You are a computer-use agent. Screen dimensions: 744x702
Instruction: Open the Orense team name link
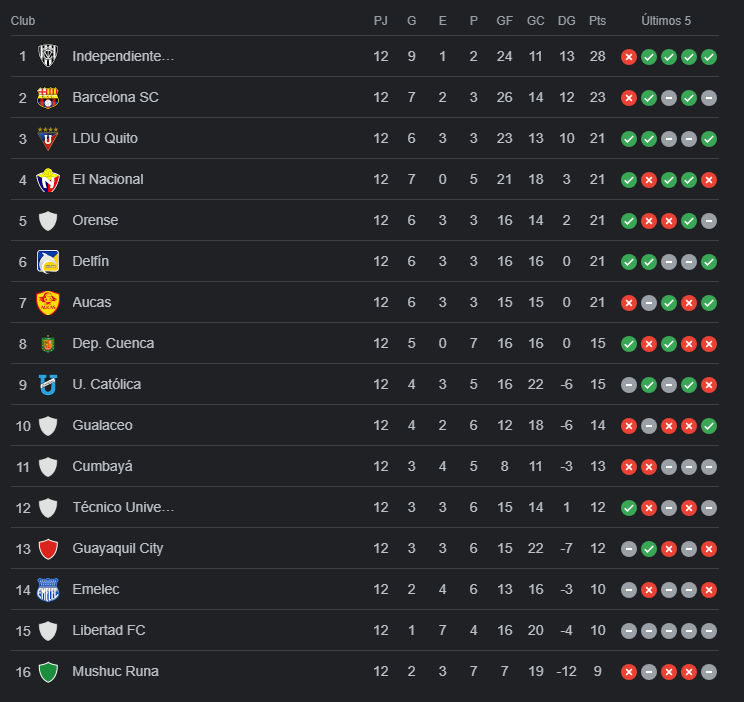(95, 220)
